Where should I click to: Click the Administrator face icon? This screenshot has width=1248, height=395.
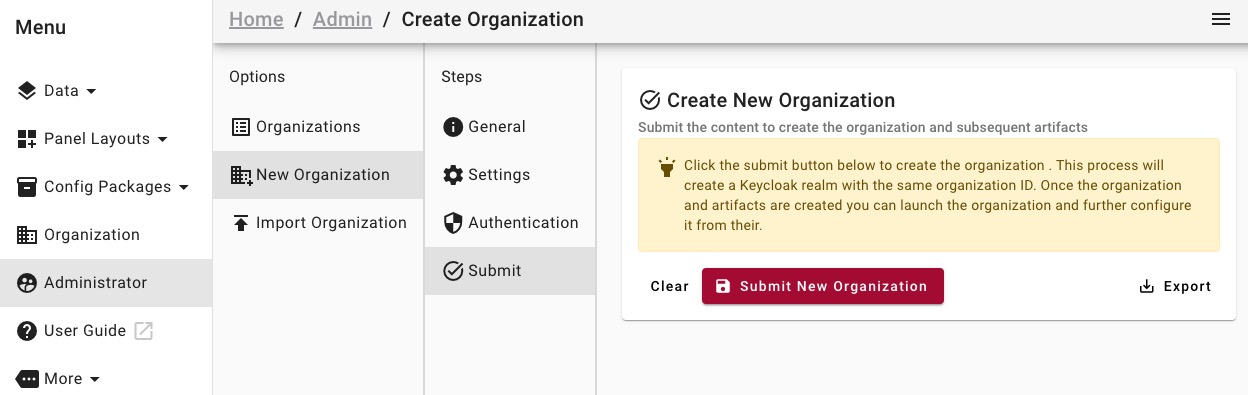click(27, 283)
